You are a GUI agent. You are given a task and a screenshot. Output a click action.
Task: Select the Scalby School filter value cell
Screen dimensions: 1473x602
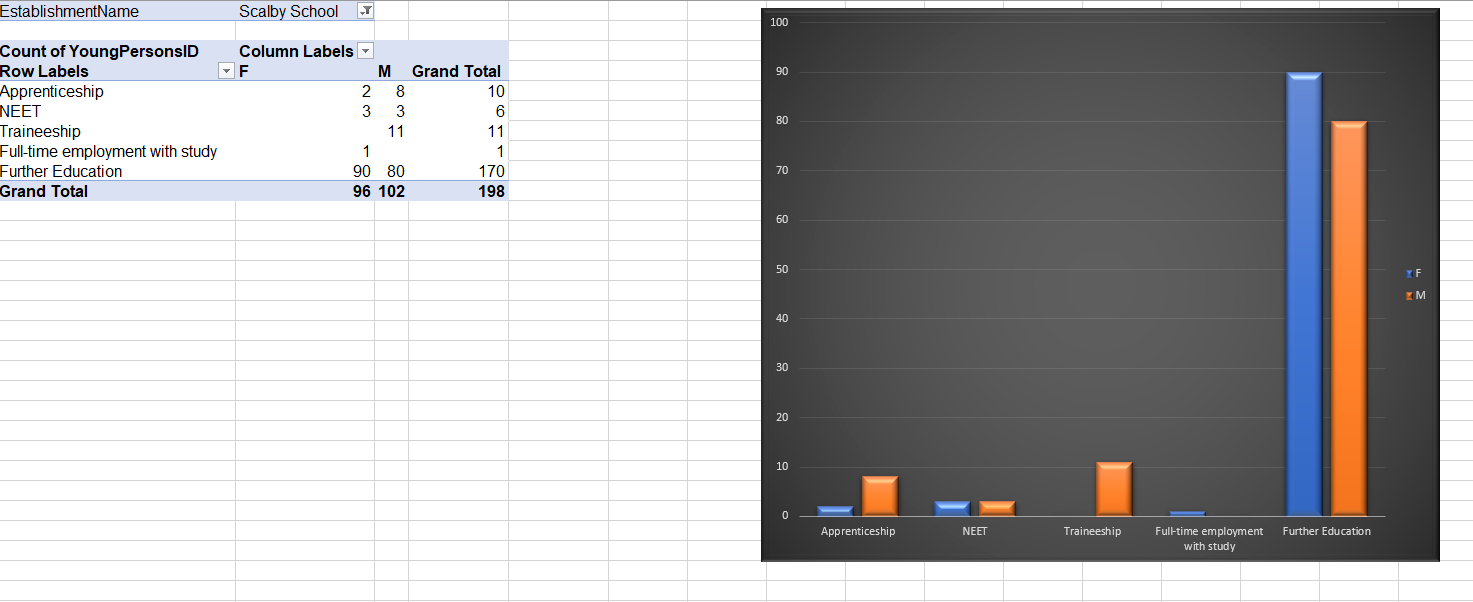[305, 11]
